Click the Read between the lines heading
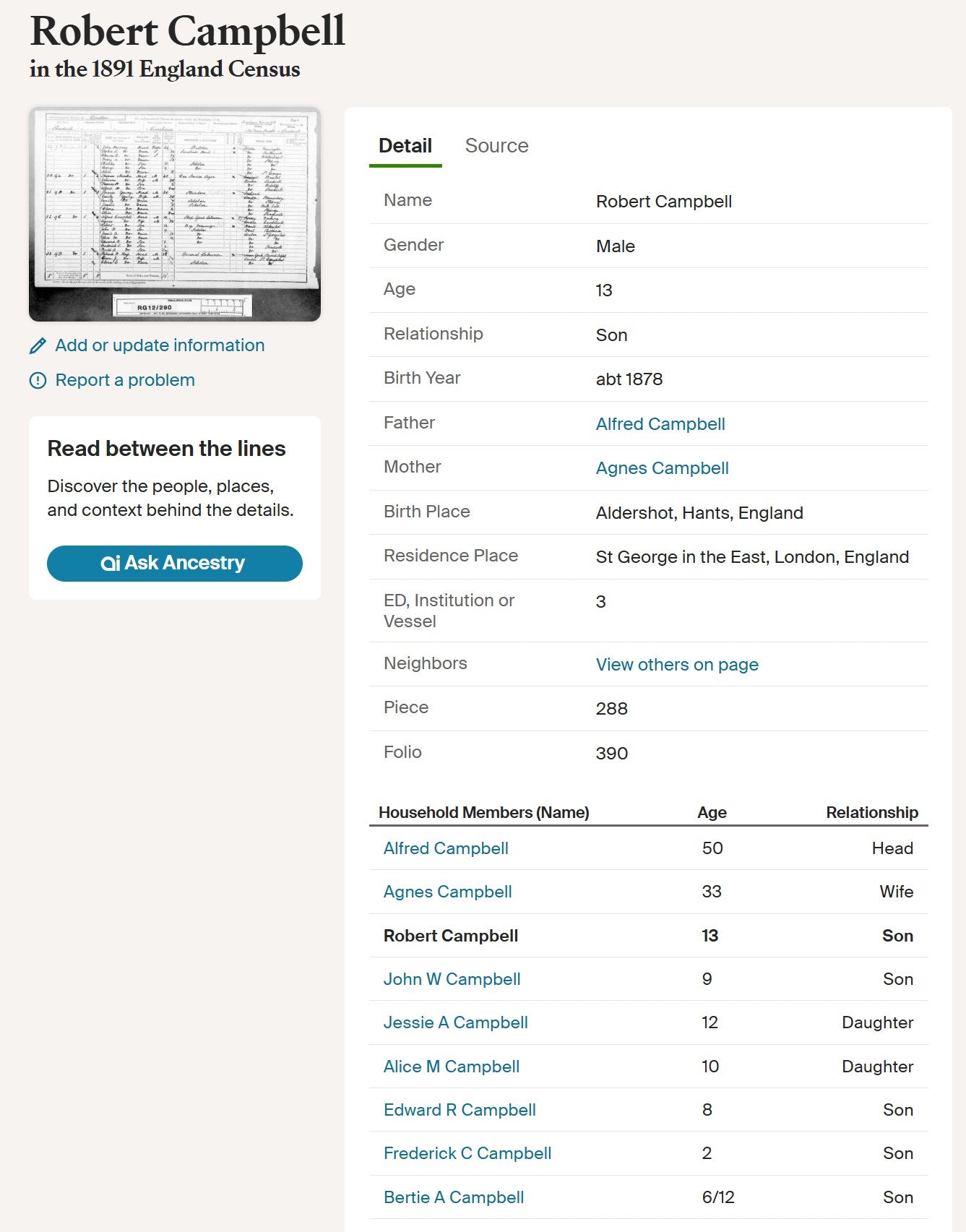 [x=166, y=449]
